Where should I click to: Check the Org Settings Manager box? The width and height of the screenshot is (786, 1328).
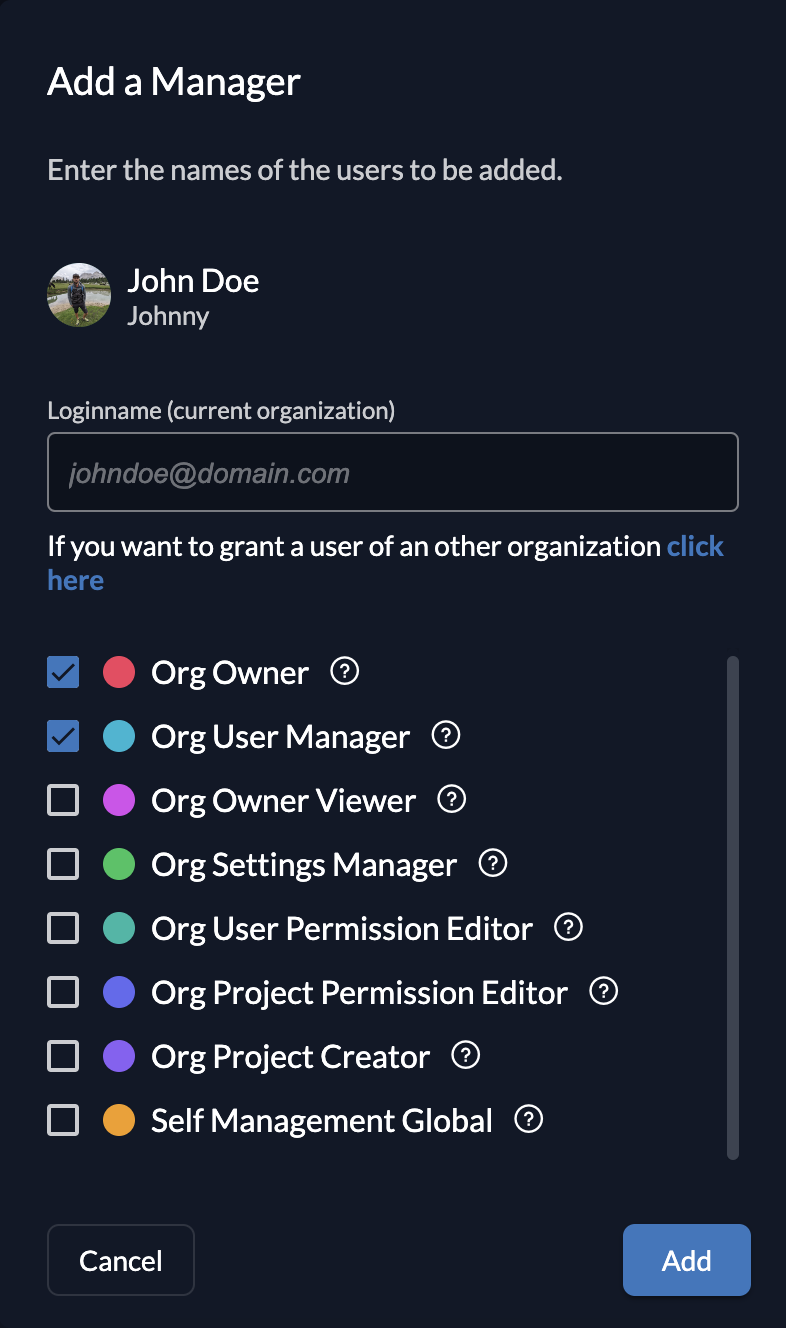tap(63, 865)
